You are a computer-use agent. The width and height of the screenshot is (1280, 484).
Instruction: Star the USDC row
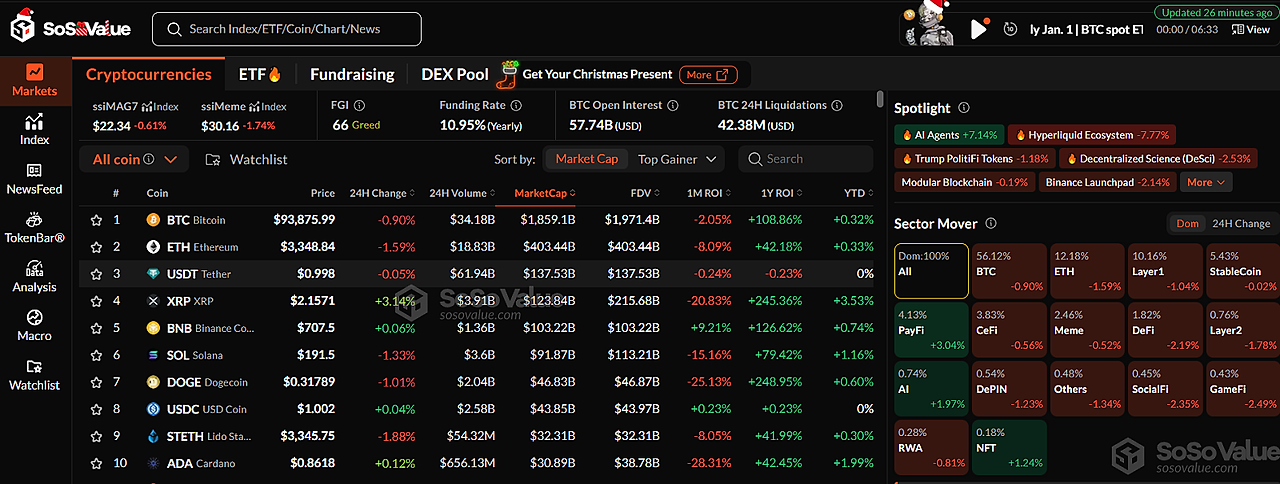pyautogui.click(x=96, y=409)
